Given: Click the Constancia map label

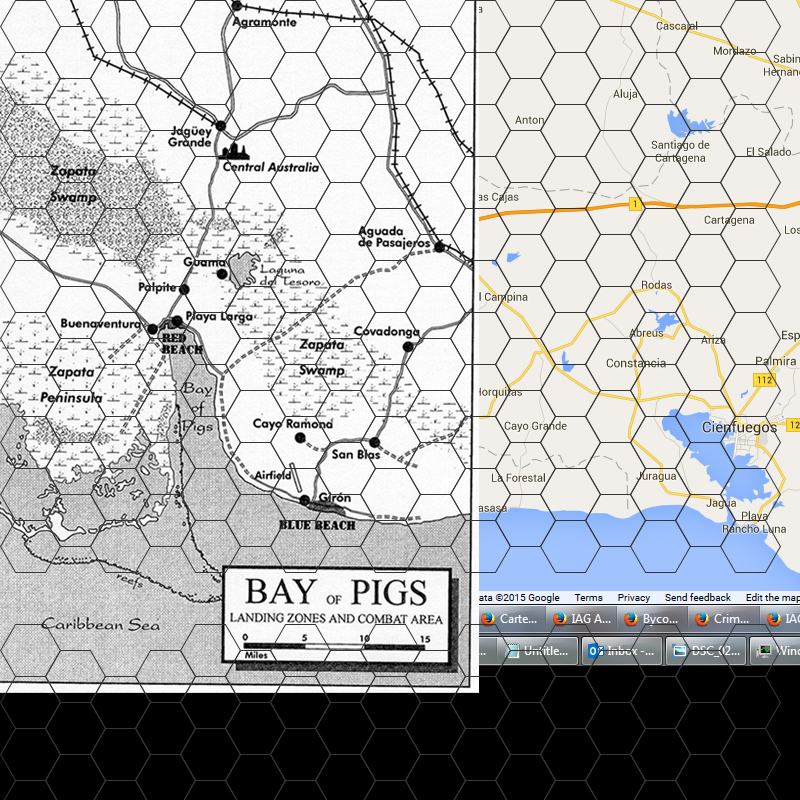Looking at the screenshot, I should click(636, 363).
